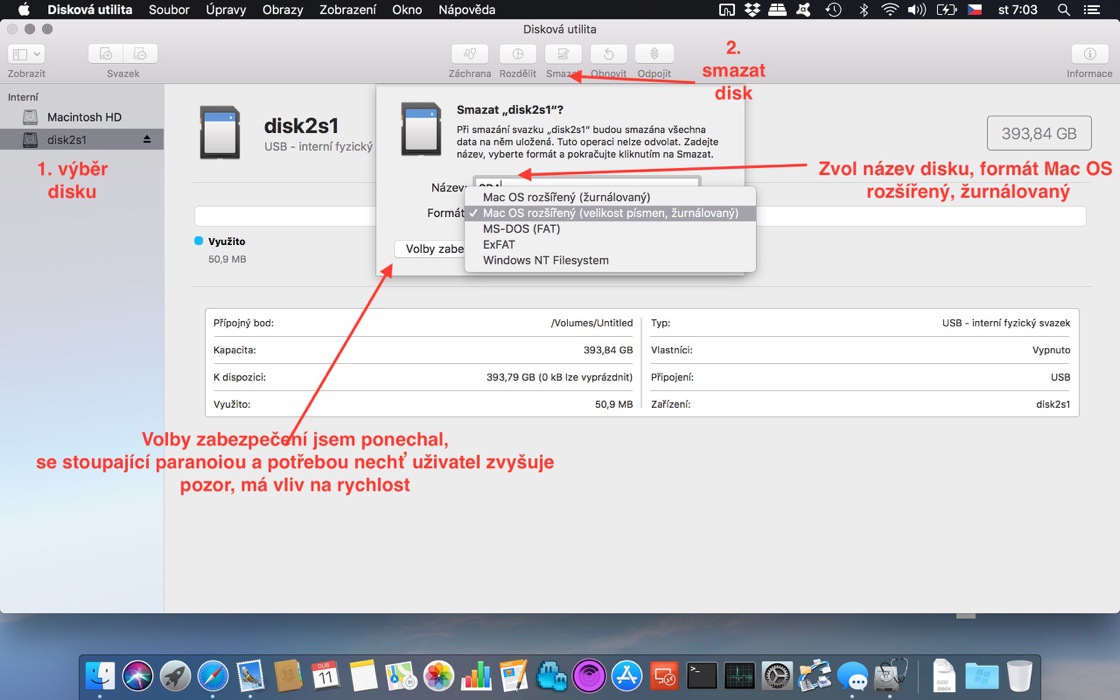This screenshot has height=700, width=1120.
Task: Click the Bluetooth menu bar icon
Action: 864,9
